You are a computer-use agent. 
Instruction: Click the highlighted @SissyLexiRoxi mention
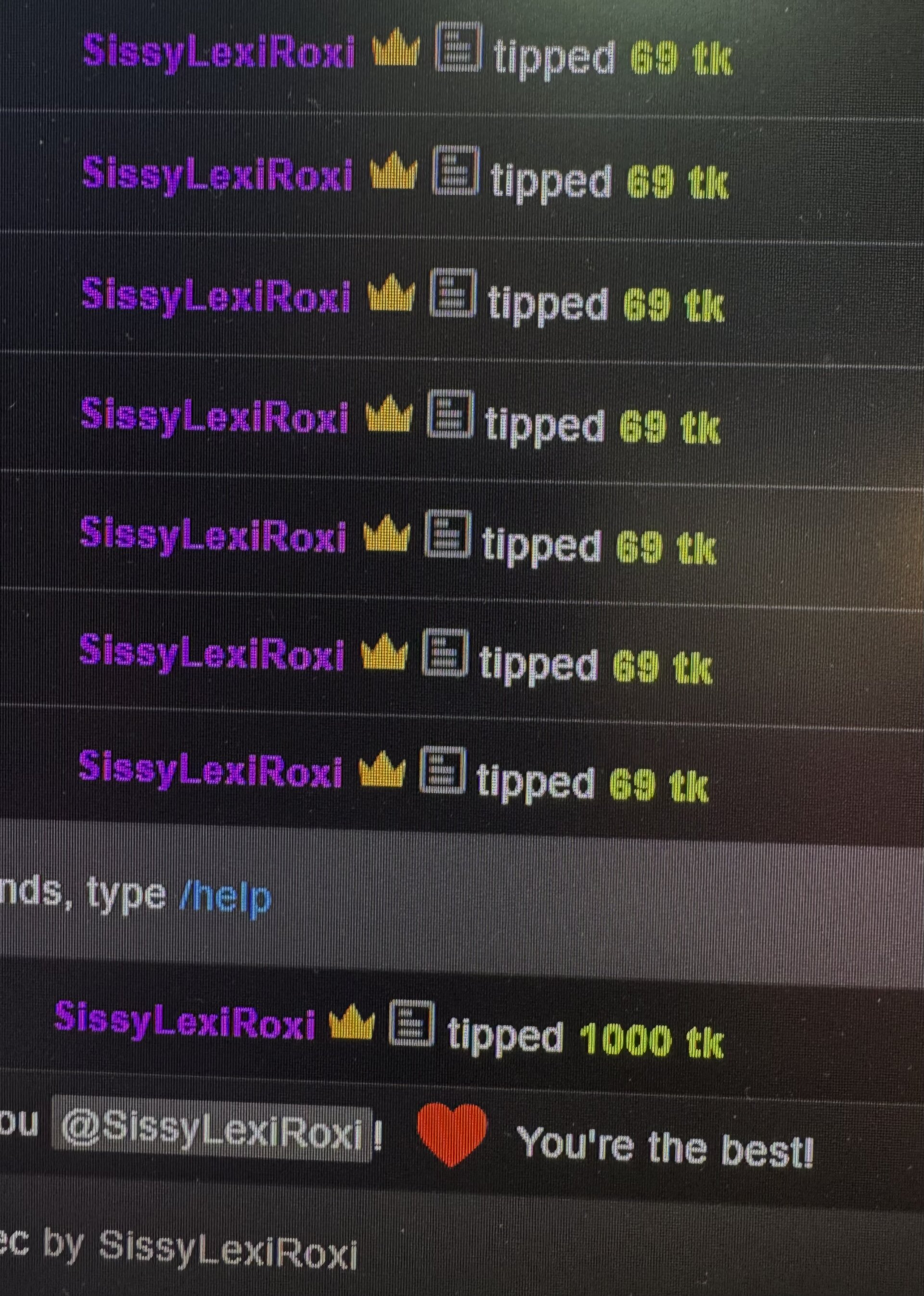pyautogui.click(x=212, y=1128)
